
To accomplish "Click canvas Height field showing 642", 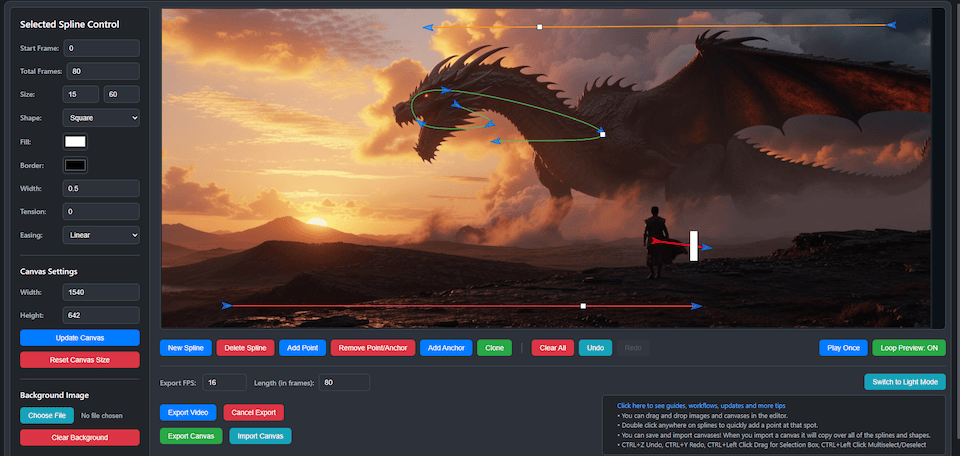I will tap(101, 315).
